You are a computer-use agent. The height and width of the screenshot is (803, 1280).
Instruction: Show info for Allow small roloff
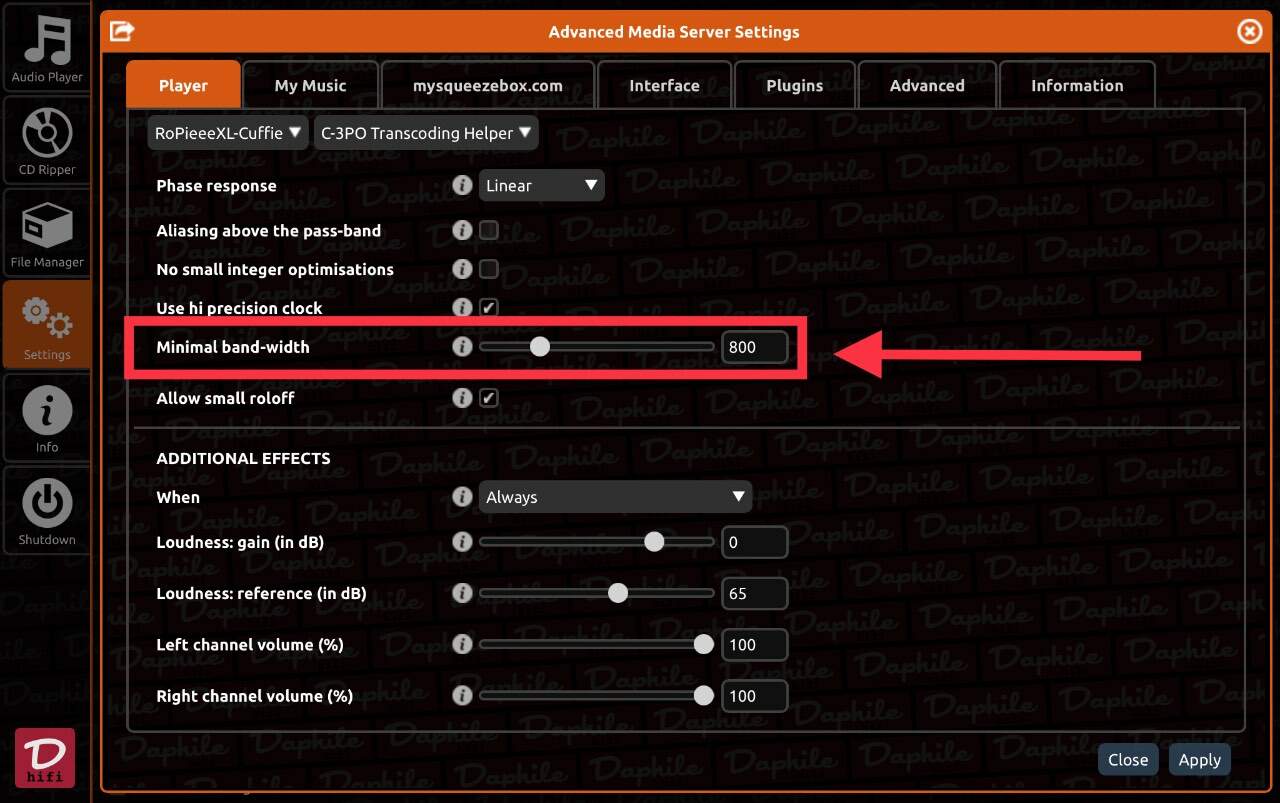[x=462, y=398]
